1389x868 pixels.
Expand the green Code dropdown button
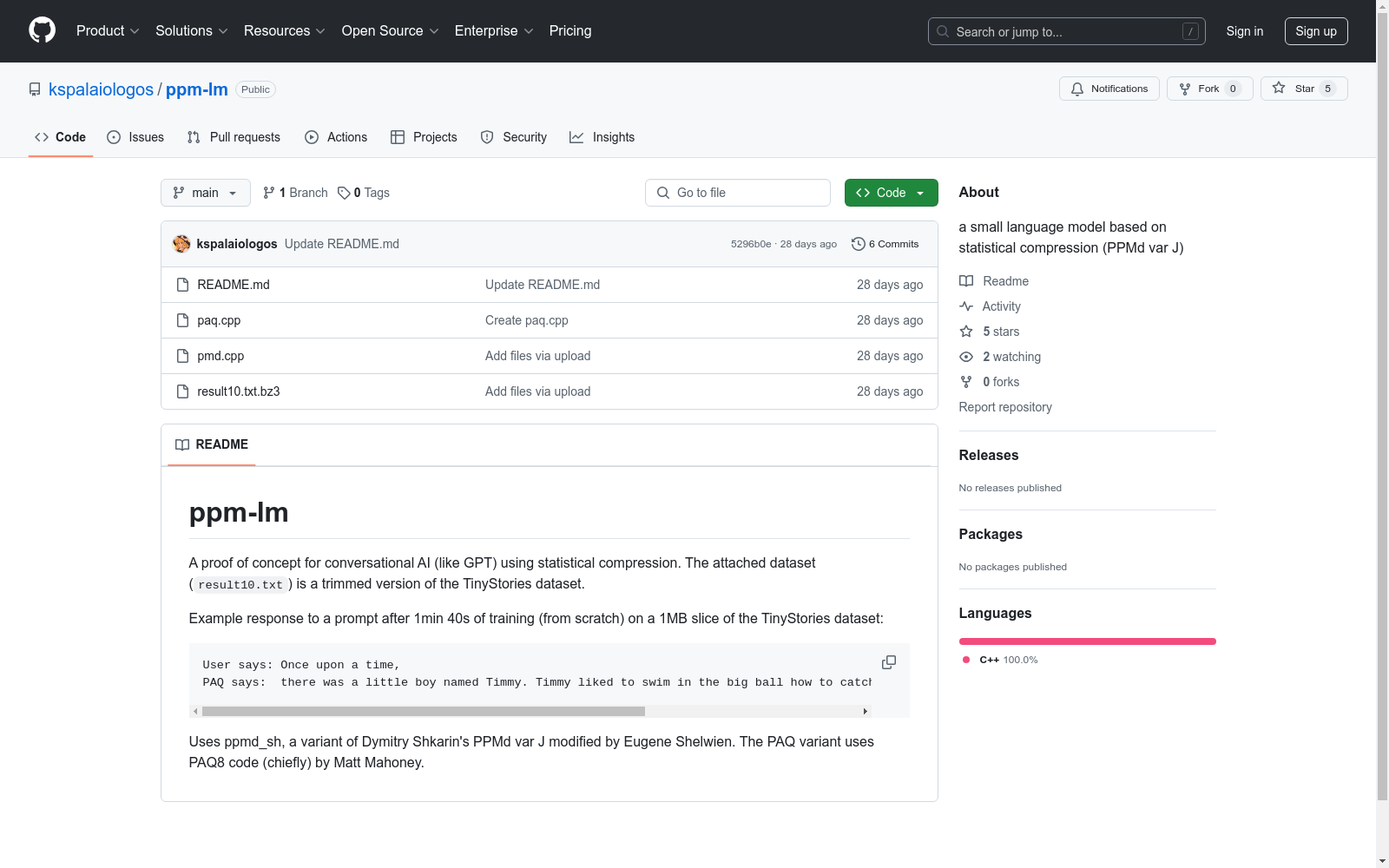(892, 193)
